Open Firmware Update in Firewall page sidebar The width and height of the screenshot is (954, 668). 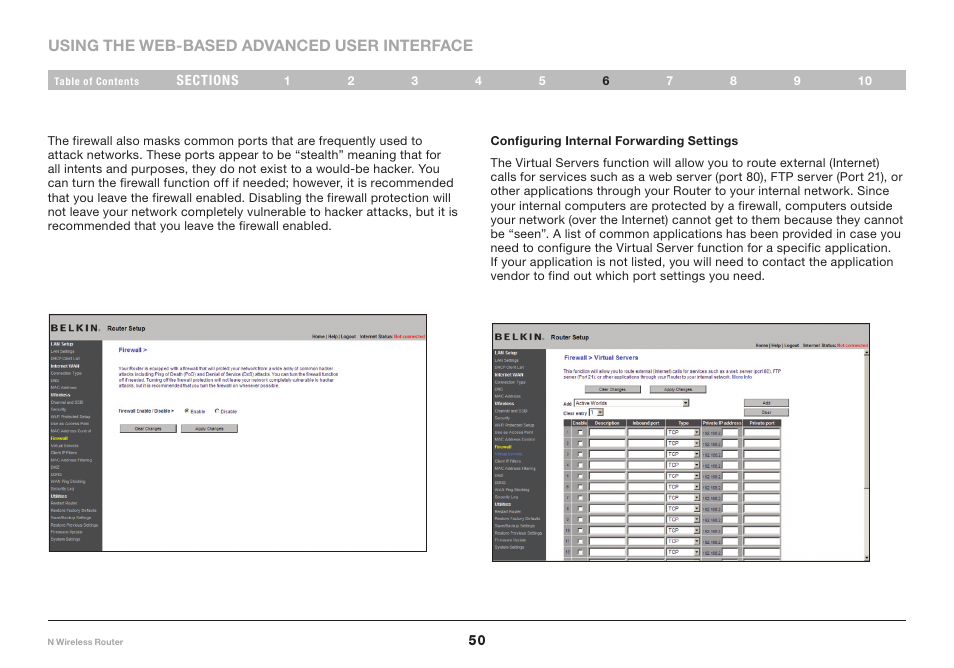click(x=66, y=532)
